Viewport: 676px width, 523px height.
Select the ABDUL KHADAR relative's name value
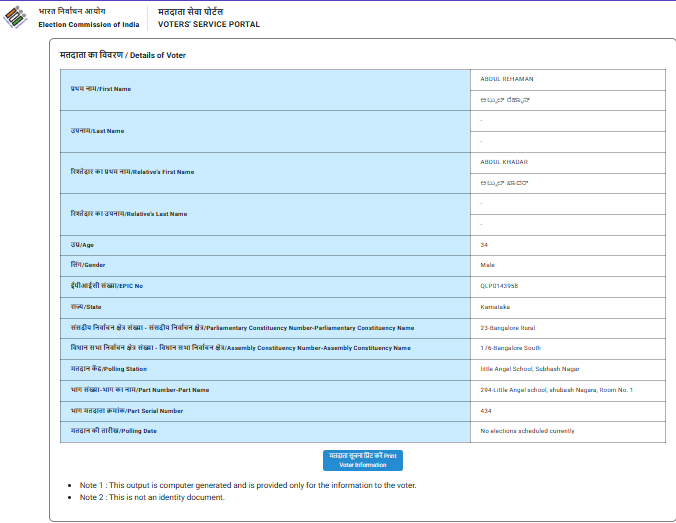tap(504, 161)
